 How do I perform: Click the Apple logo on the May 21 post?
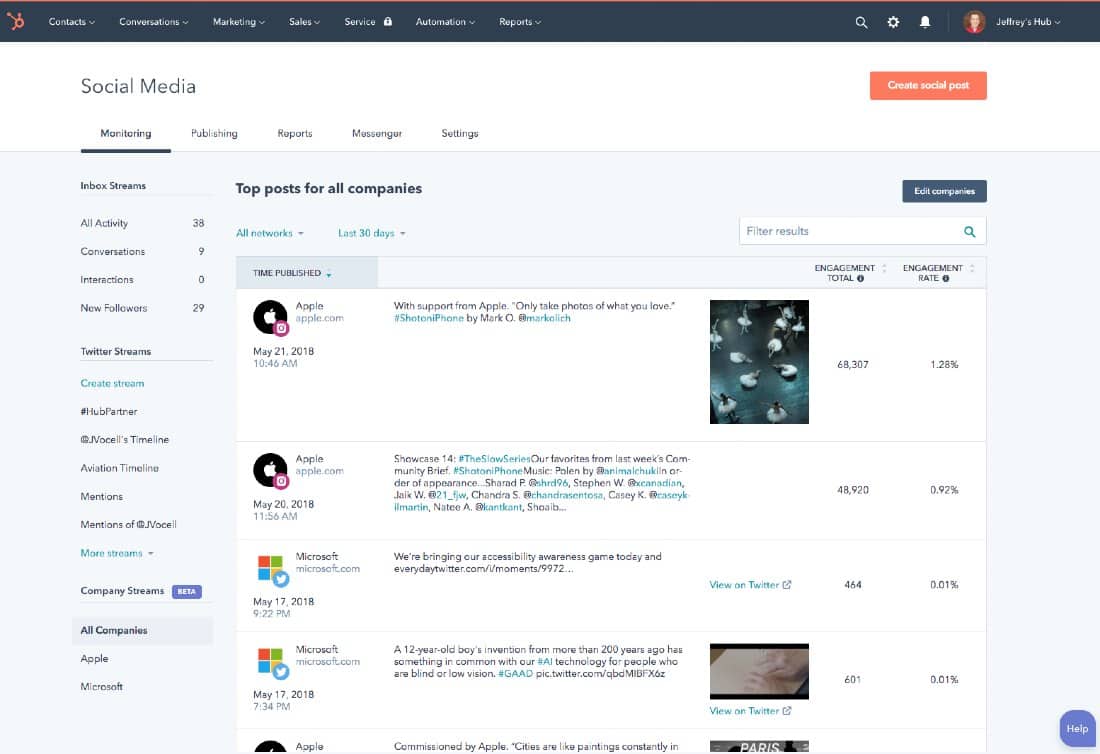[268, 317]
